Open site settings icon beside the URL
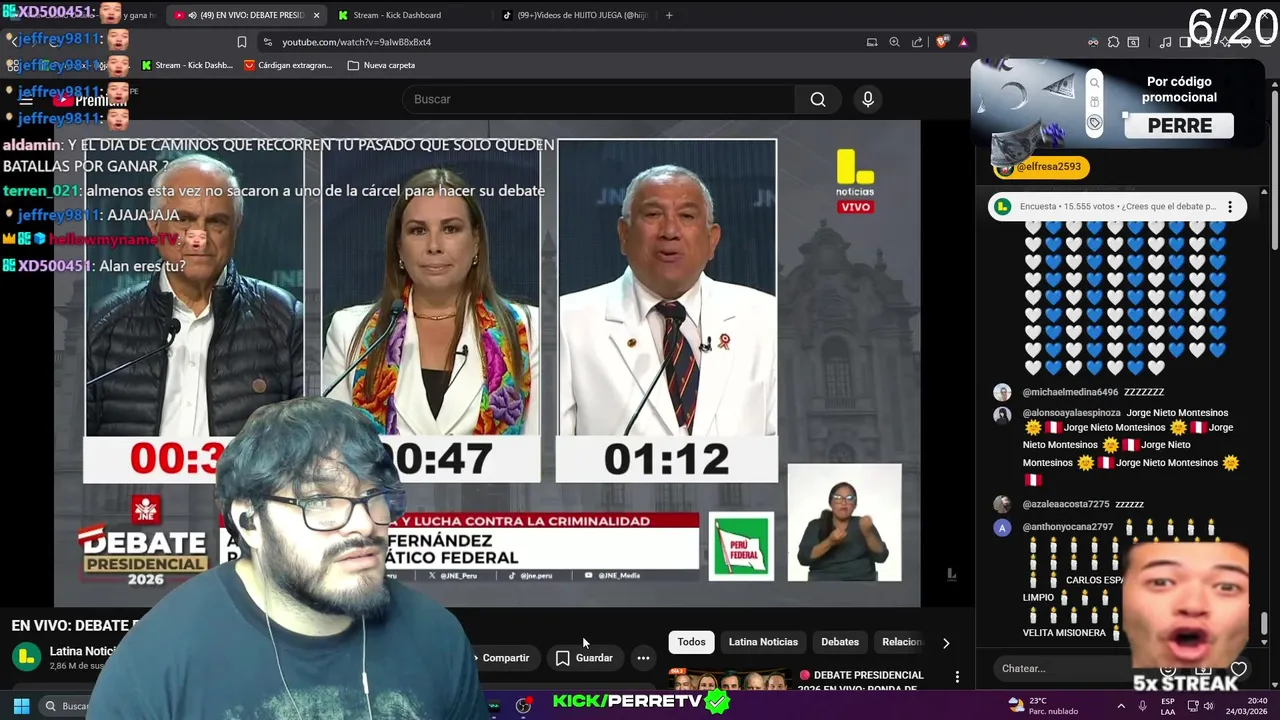The width and height of the screenshot is (1280, 720). pyautogui.click(x=267, y=42)
